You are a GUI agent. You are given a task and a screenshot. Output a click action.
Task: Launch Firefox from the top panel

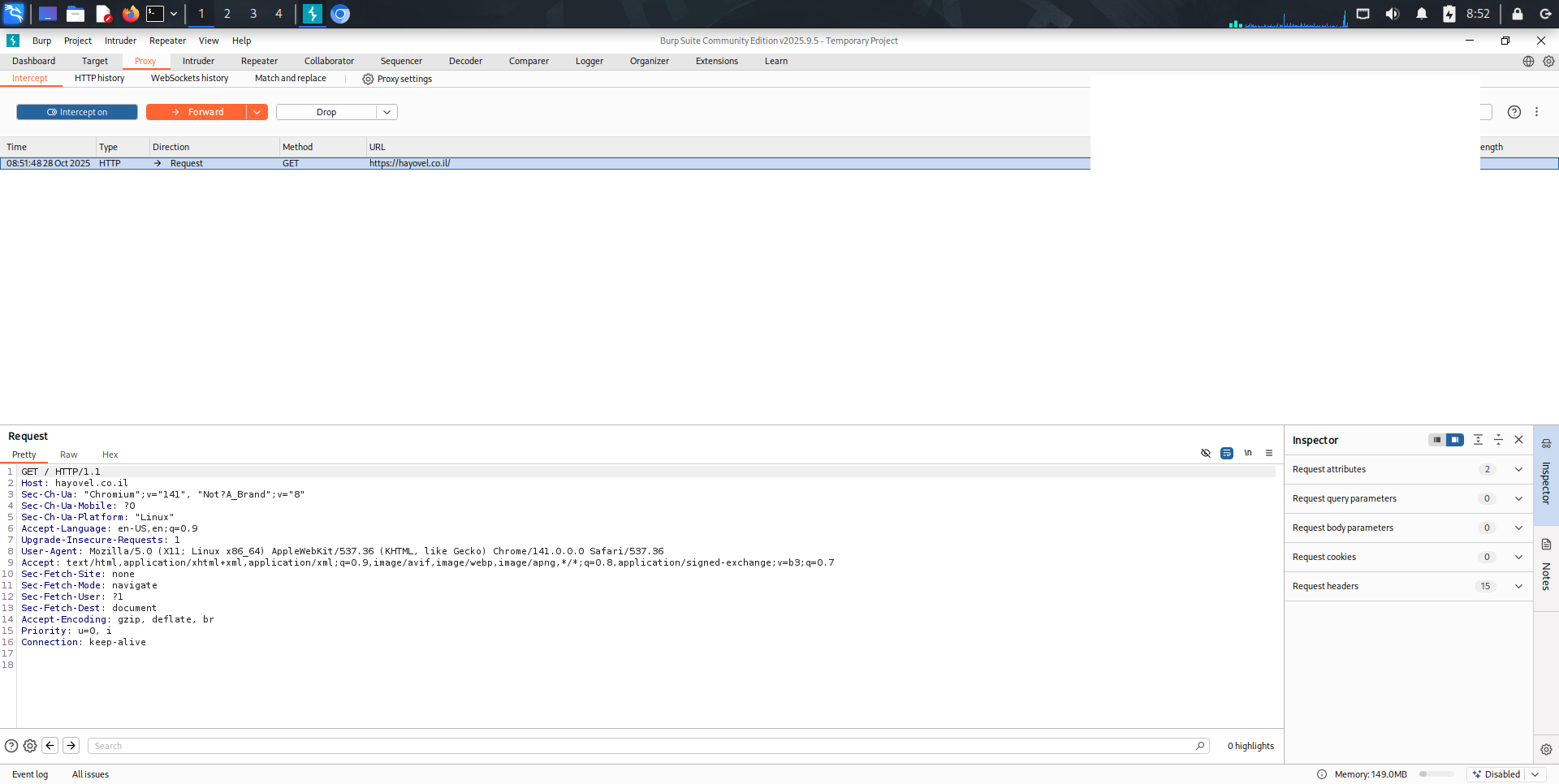(130, 14)
